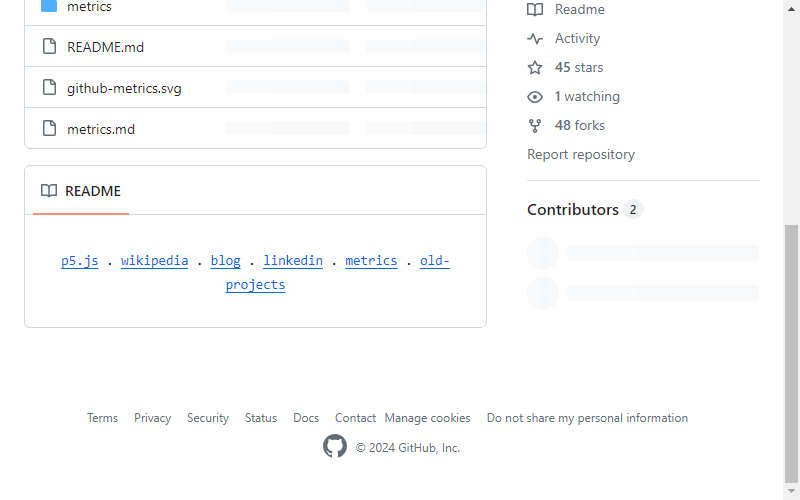Click the eye icon beside 1 watching
Image resolution: width=800 pixels, height=500 pixels.
click(x=535, y=96)
